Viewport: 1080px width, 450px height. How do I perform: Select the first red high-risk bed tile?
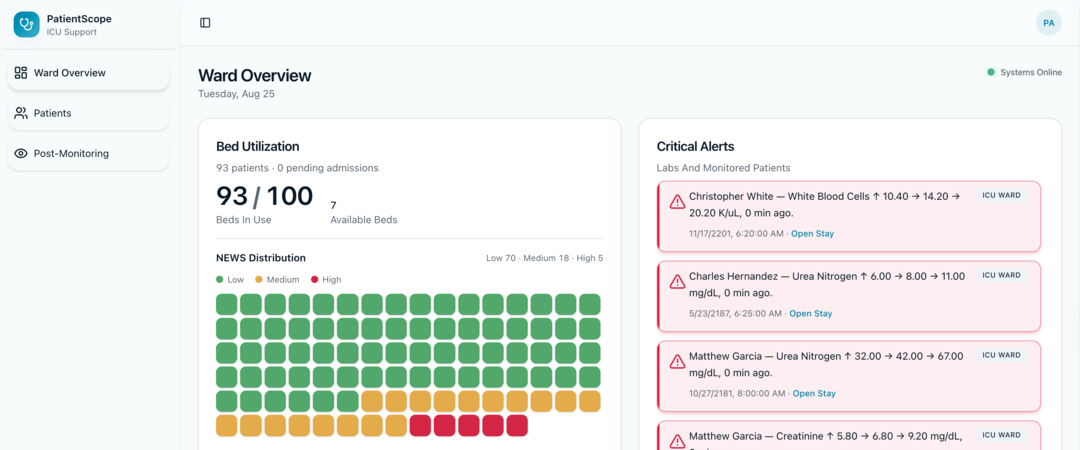click(420, 425)
